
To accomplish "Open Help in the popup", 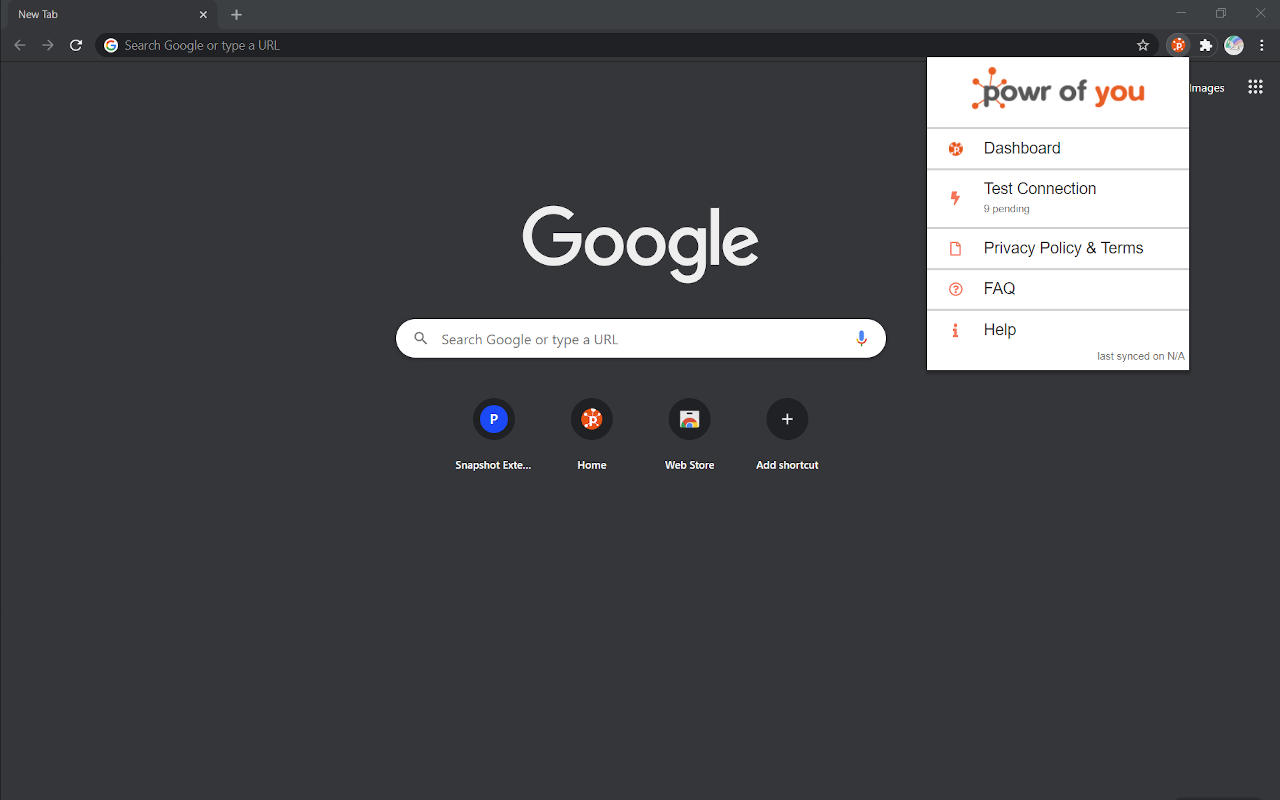I will point(1058,330).
